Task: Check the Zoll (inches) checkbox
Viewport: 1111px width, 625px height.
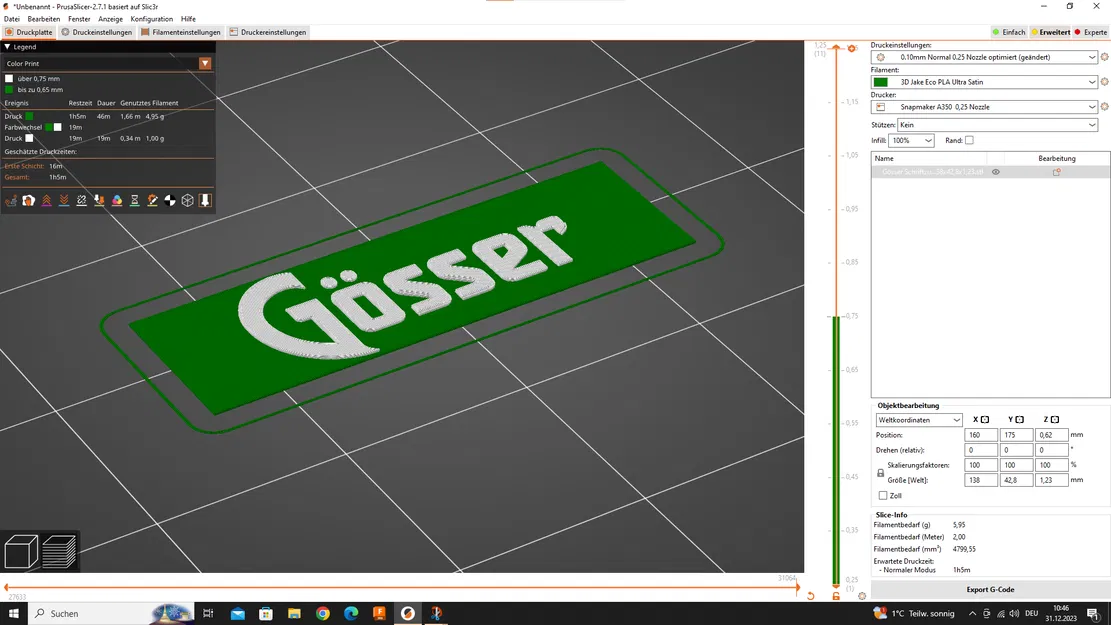Action: 883,496
